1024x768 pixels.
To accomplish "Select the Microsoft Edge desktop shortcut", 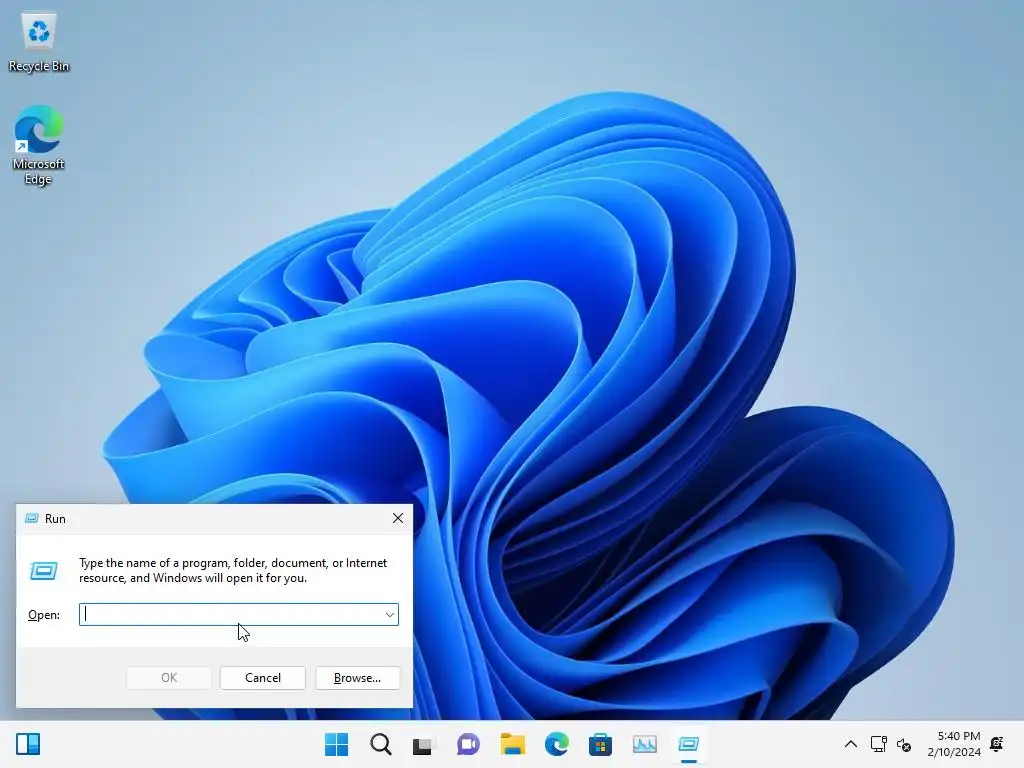I will pyautogui.click(x=39, y=145).
